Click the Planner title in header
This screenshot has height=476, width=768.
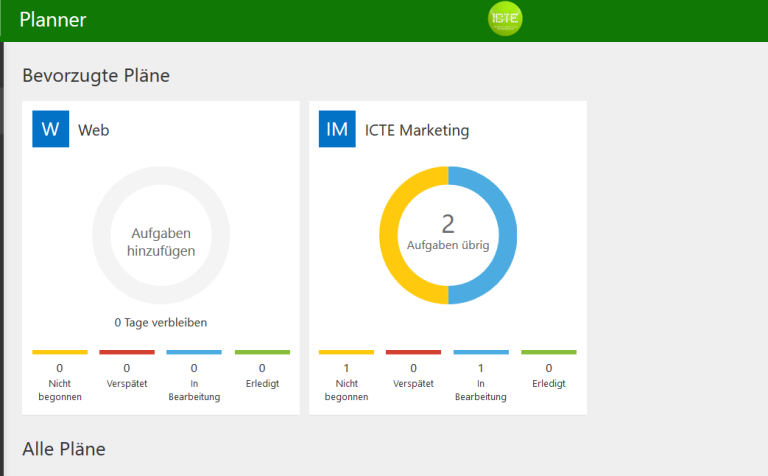click(53, 20)
